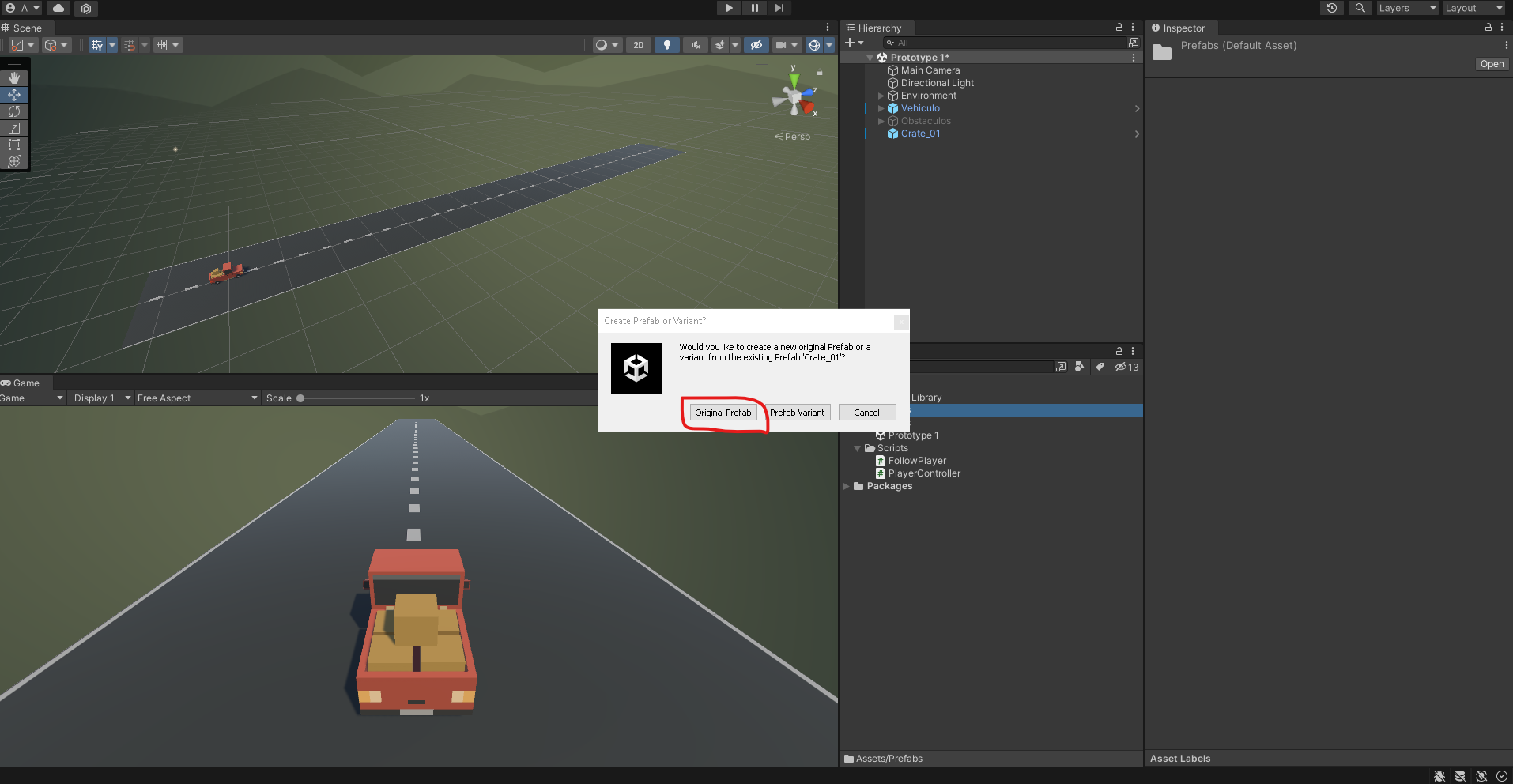
Task: Toggle 2D scene view mode
Action: pyautogui.click(x=639, y=45)
